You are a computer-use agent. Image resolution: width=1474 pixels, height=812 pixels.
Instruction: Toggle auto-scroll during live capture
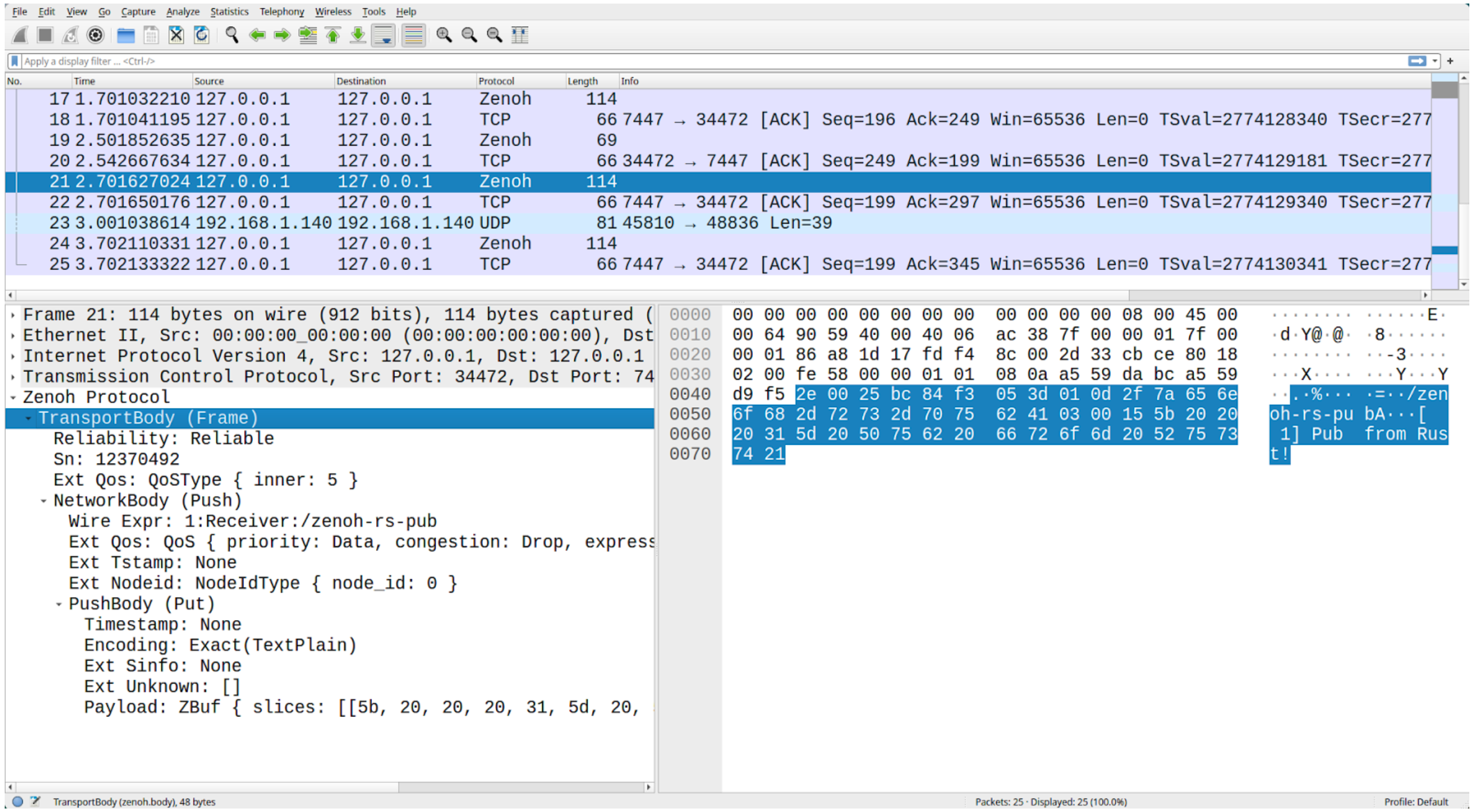point(383,35)
